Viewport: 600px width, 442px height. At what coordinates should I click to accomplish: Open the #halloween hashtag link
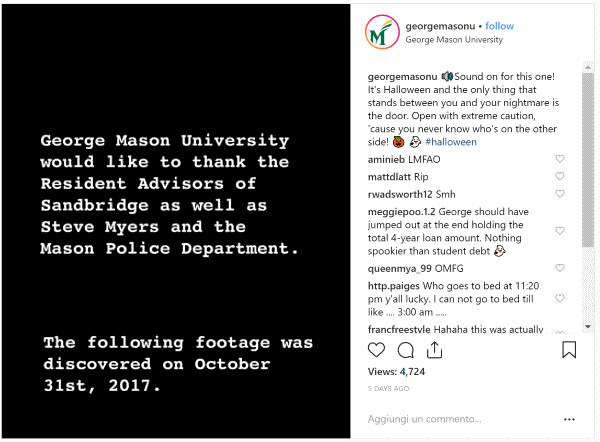(x=451, y=142)
